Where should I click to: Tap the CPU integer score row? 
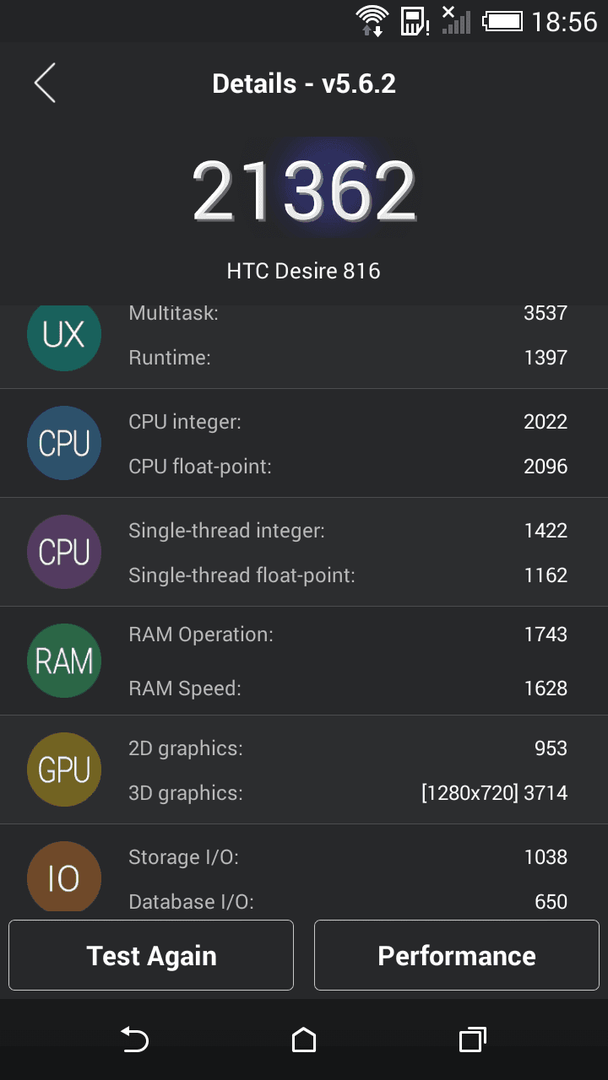click(x=348, y=422)
